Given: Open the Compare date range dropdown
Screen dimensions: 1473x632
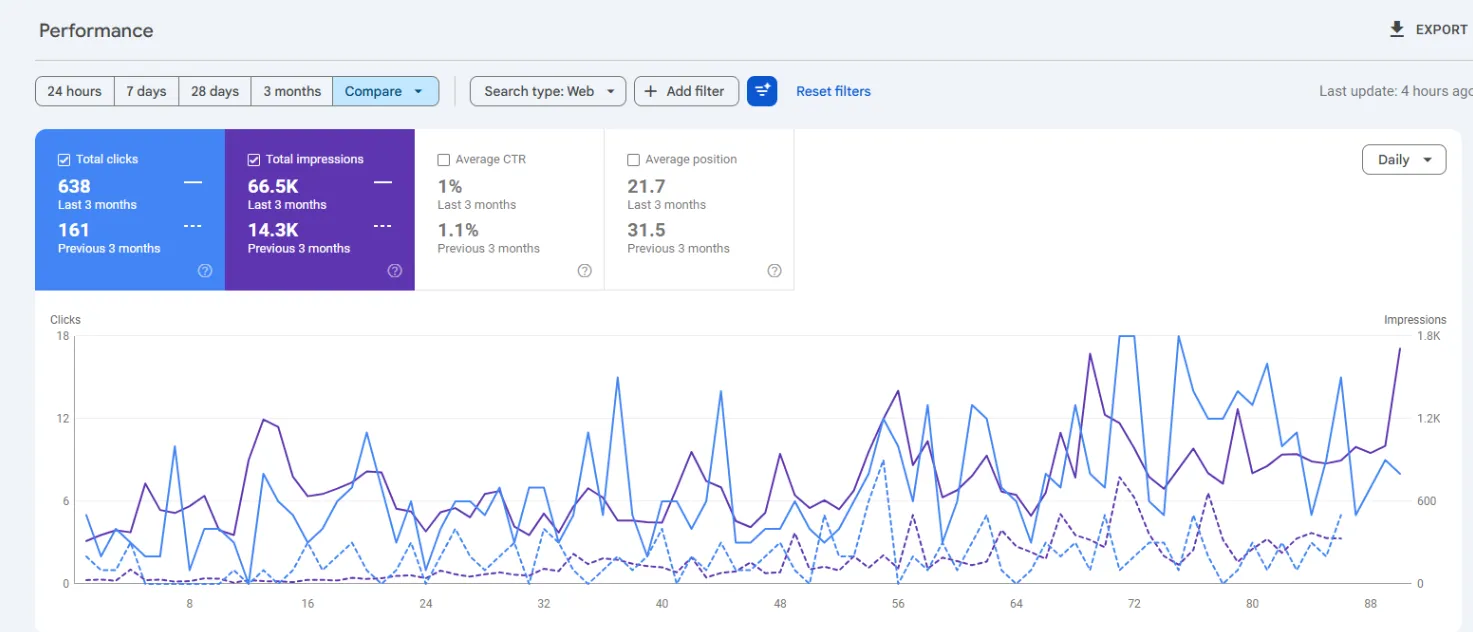Looking at the screenshot, I should 385,91.
